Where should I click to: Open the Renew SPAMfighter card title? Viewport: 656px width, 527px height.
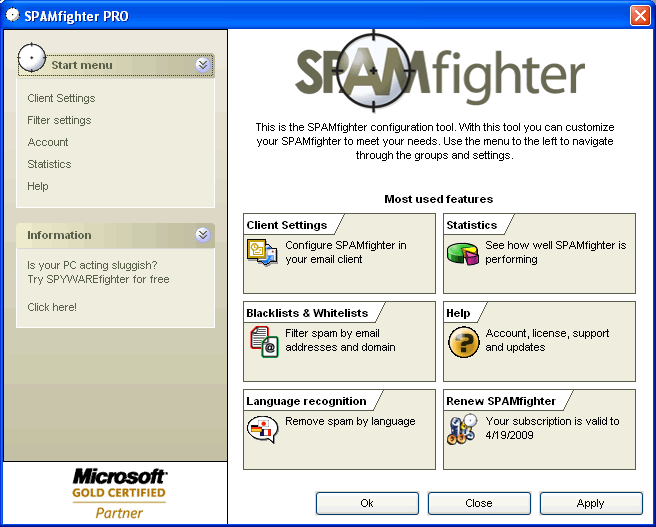(x=501, y=401)
